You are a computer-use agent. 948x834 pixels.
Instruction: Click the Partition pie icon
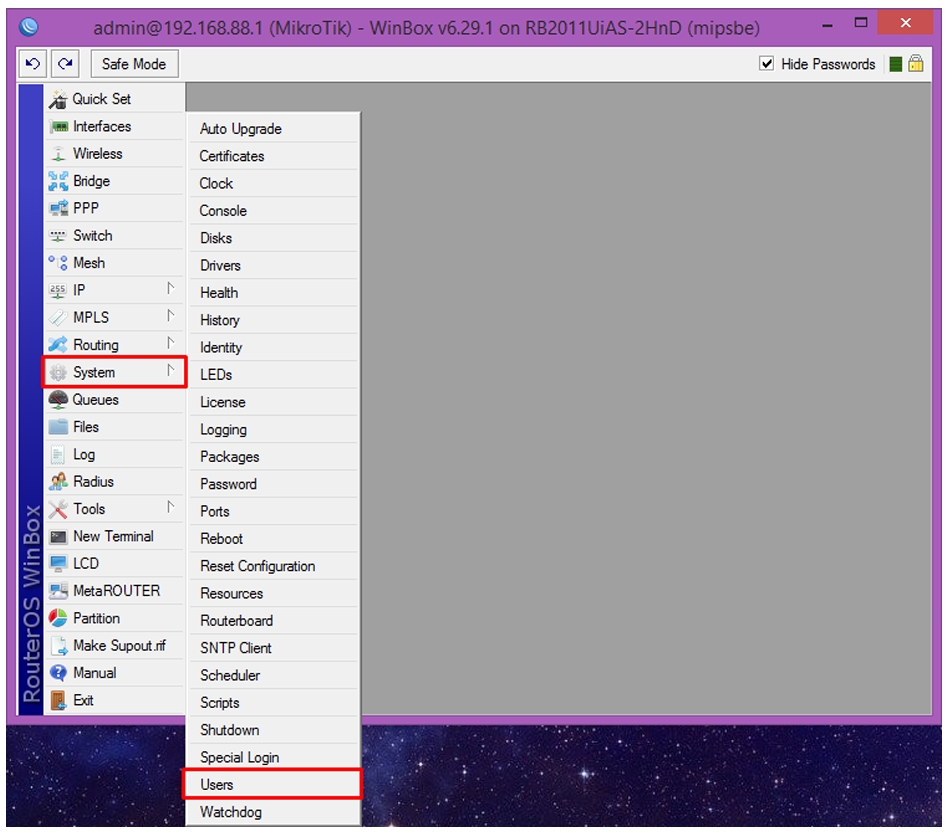coord(58,618)
